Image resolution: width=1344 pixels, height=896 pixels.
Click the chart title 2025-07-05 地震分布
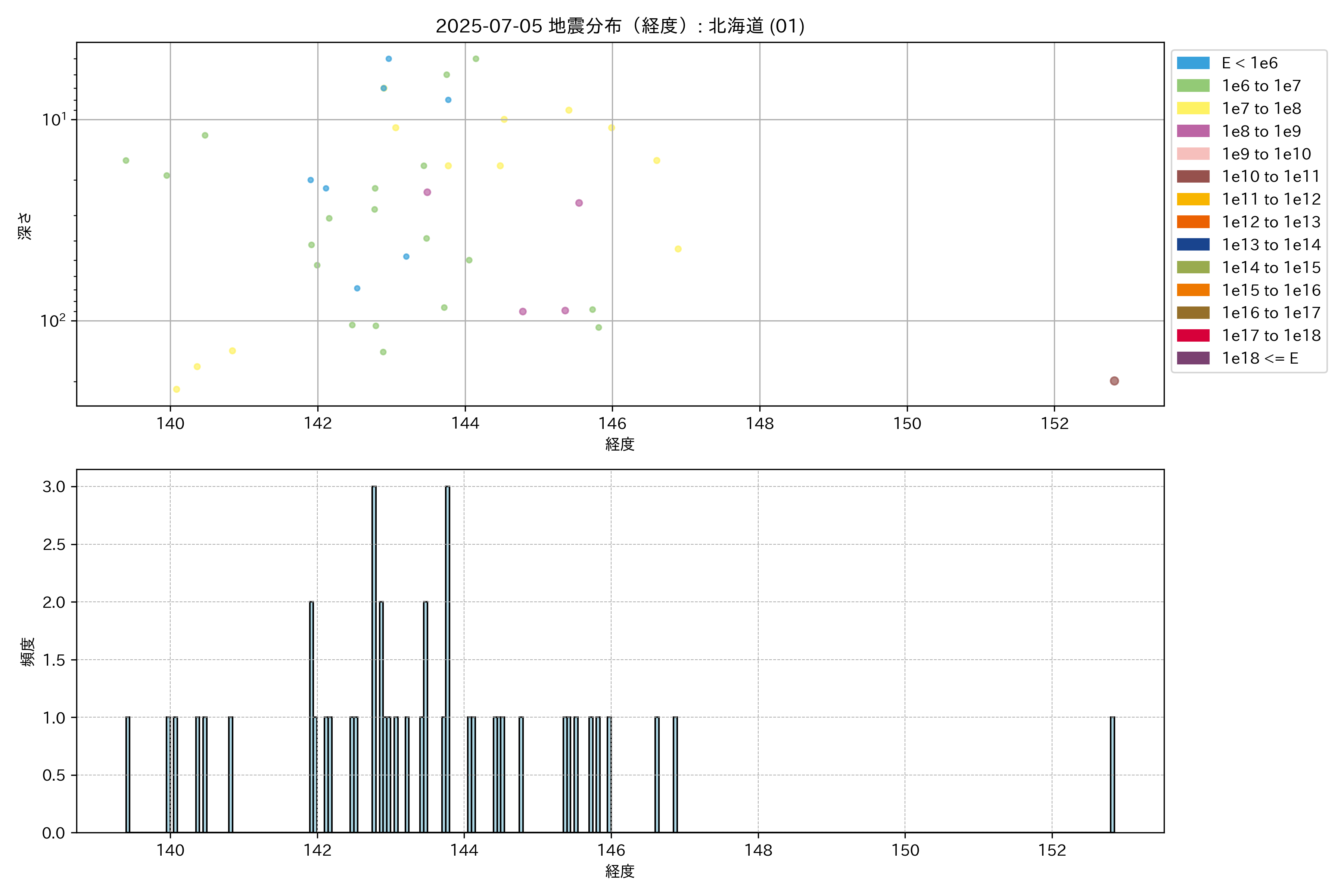(619, 26)
